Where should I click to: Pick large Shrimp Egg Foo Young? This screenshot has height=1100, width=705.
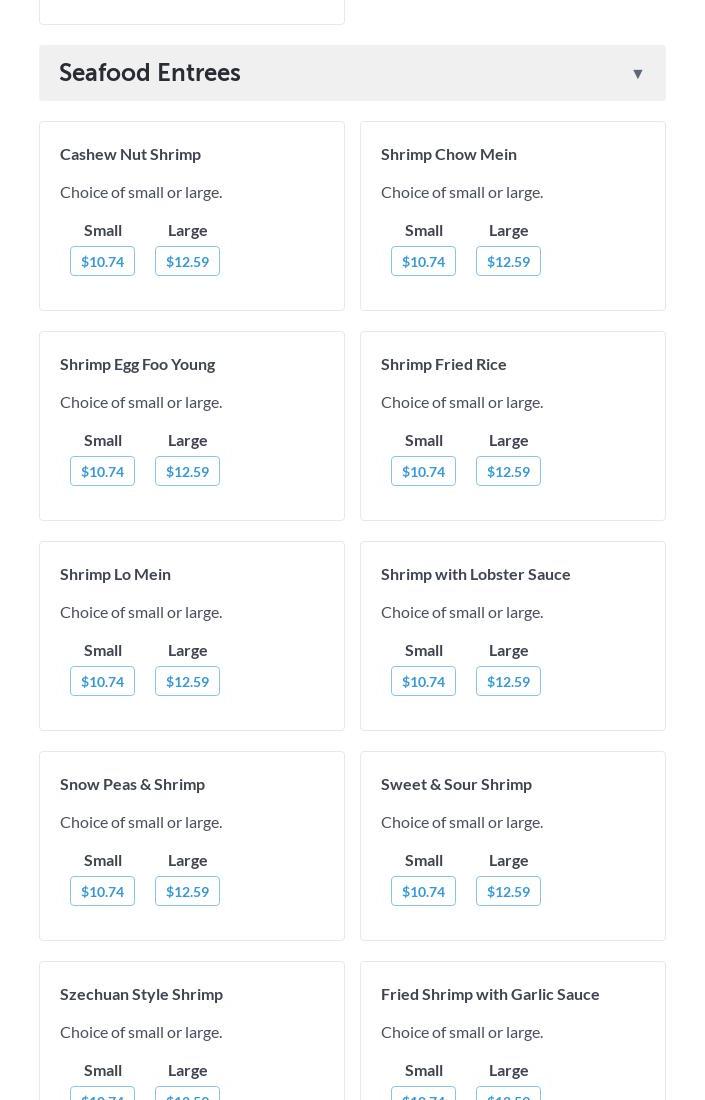point(187,471)
